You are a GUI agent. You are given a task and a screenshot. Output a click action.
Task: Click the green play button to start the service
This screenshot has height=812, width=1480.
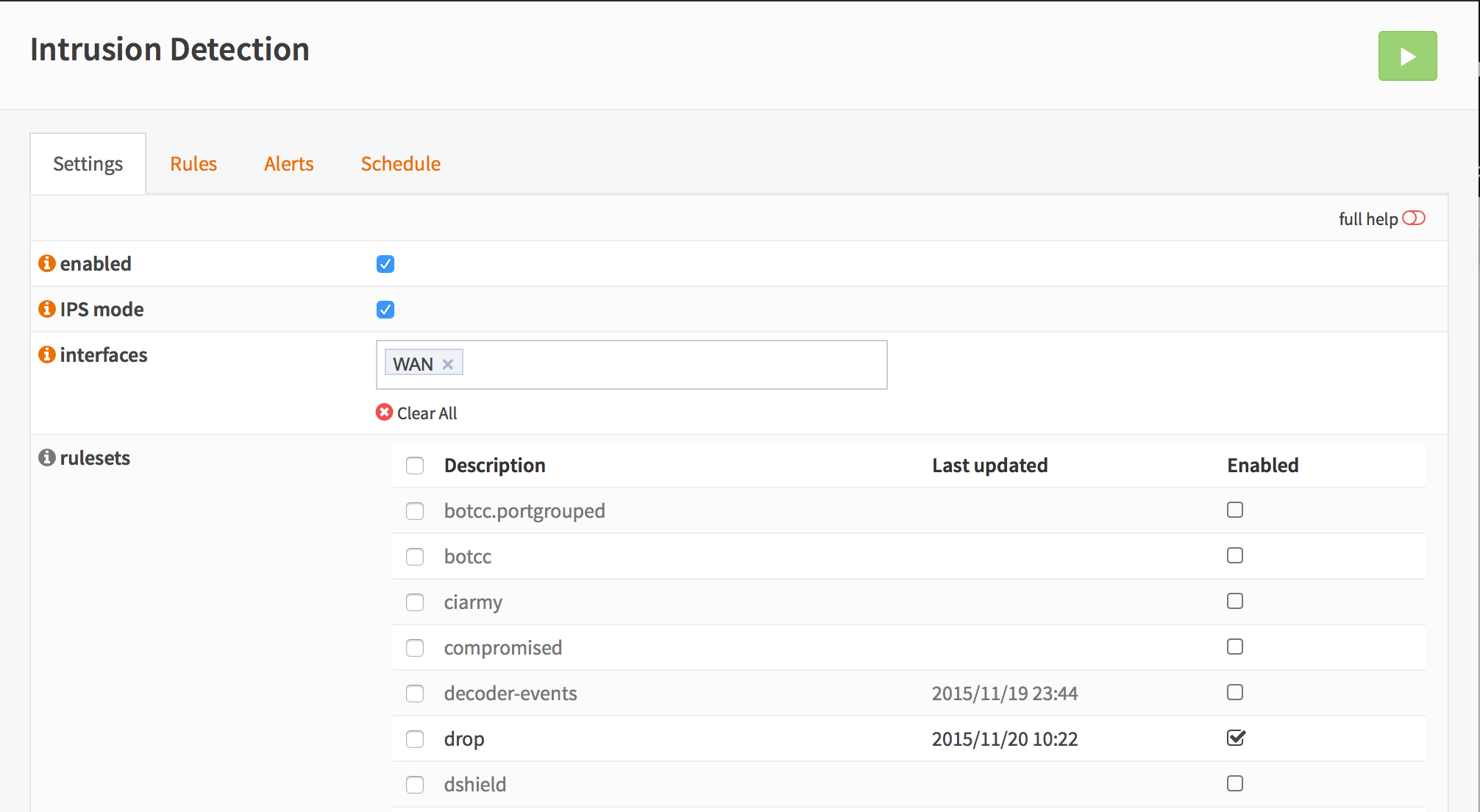1406,56
